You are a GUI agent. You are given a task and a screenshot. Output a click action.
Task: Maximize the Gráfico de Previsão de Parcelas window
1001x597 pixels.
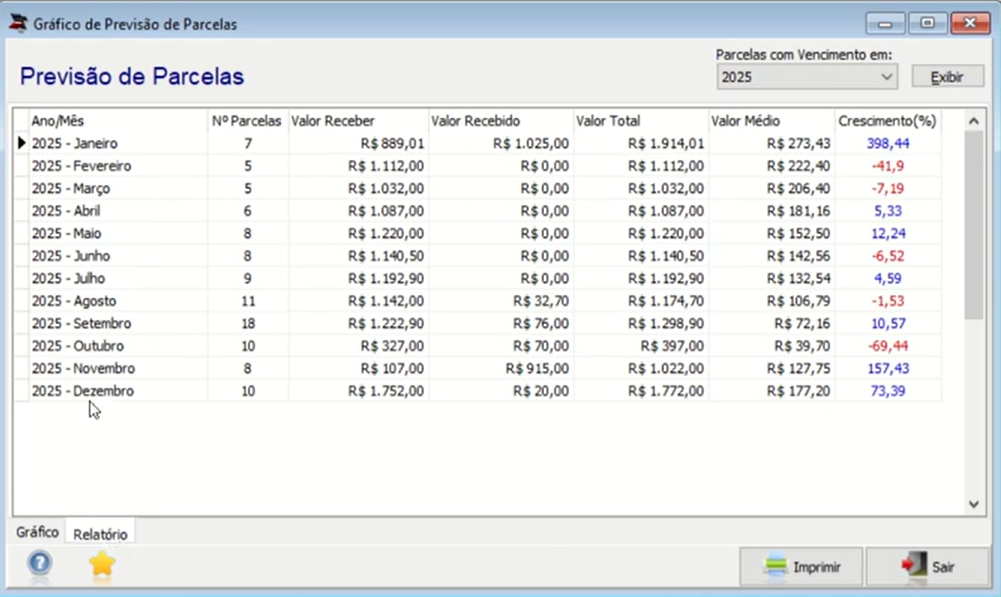point(927,24)
